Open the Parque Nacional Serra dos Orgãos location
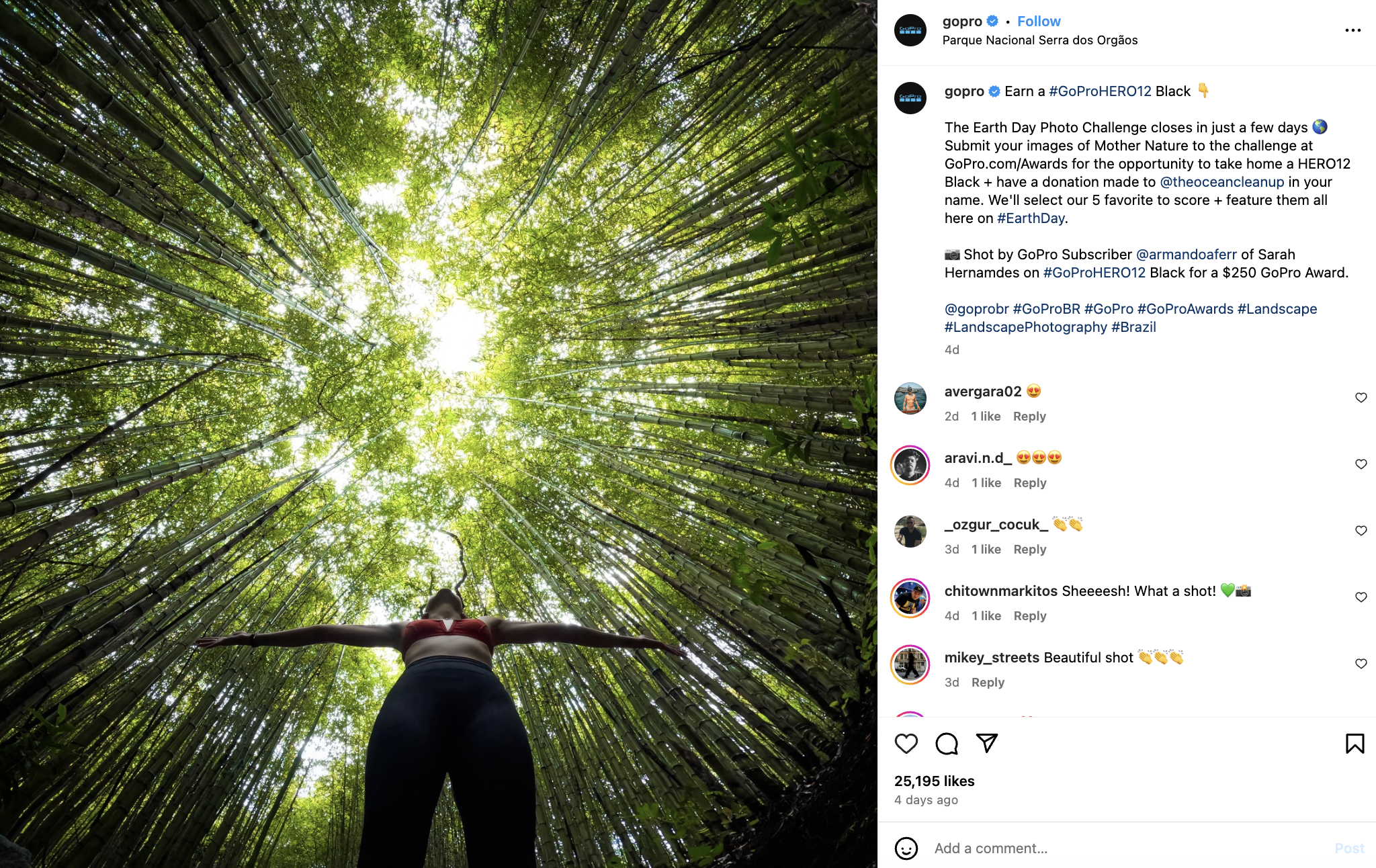The height and width of the screenshot is (868, 1376). 1039,40
